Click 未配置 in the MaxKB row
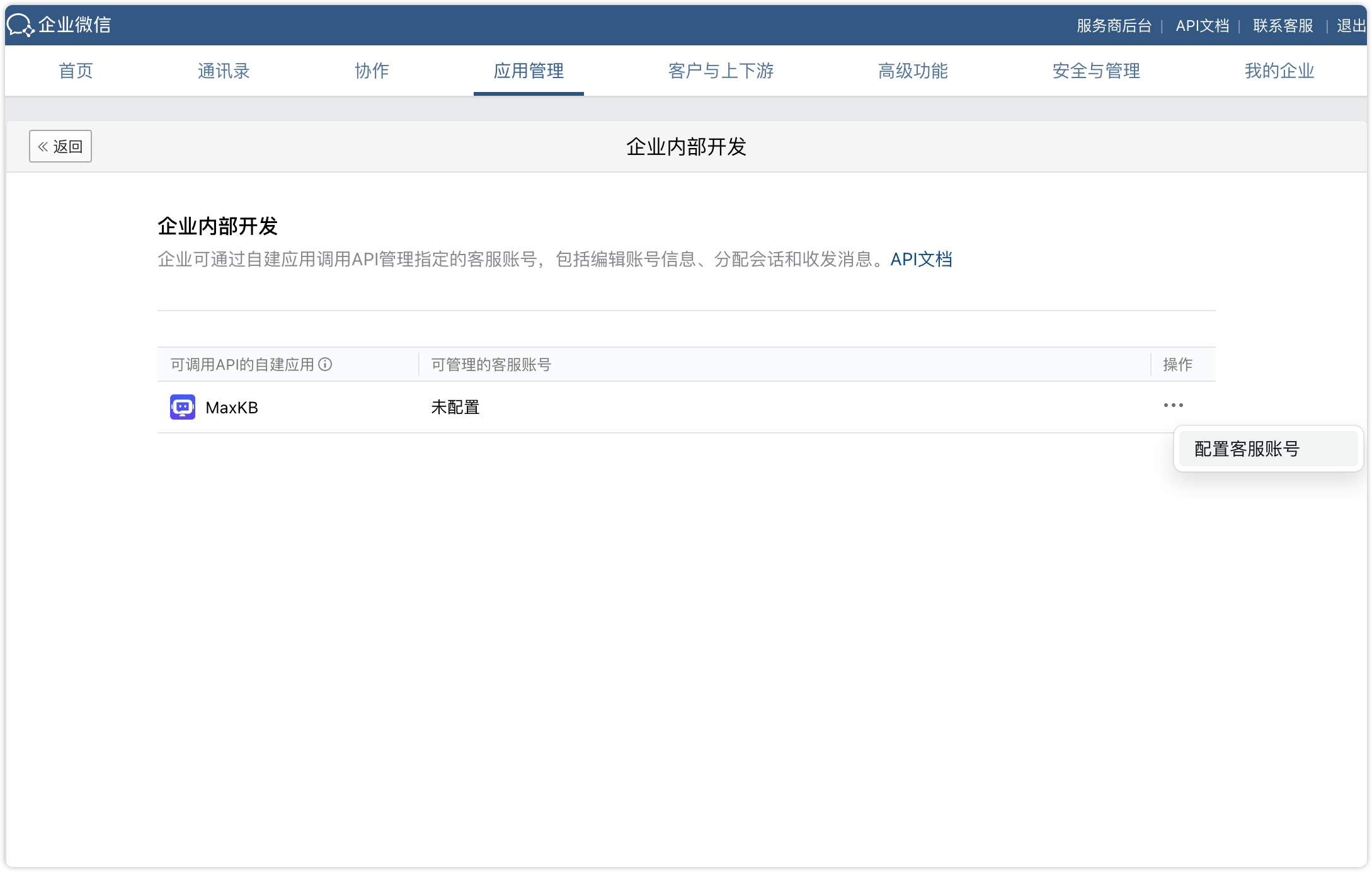Image resolution: width=1372 pixels, height=872 pixels. (454, 407)
